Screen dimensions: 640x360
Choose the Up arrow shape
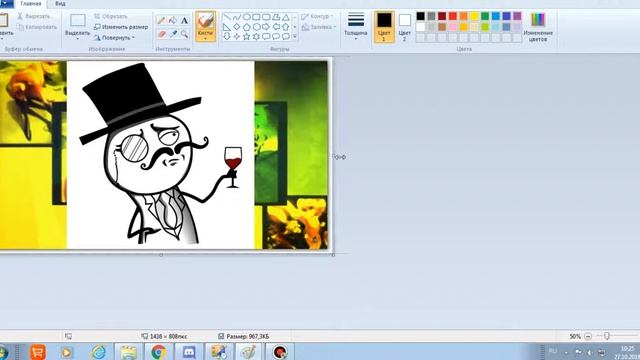[286, 27]
